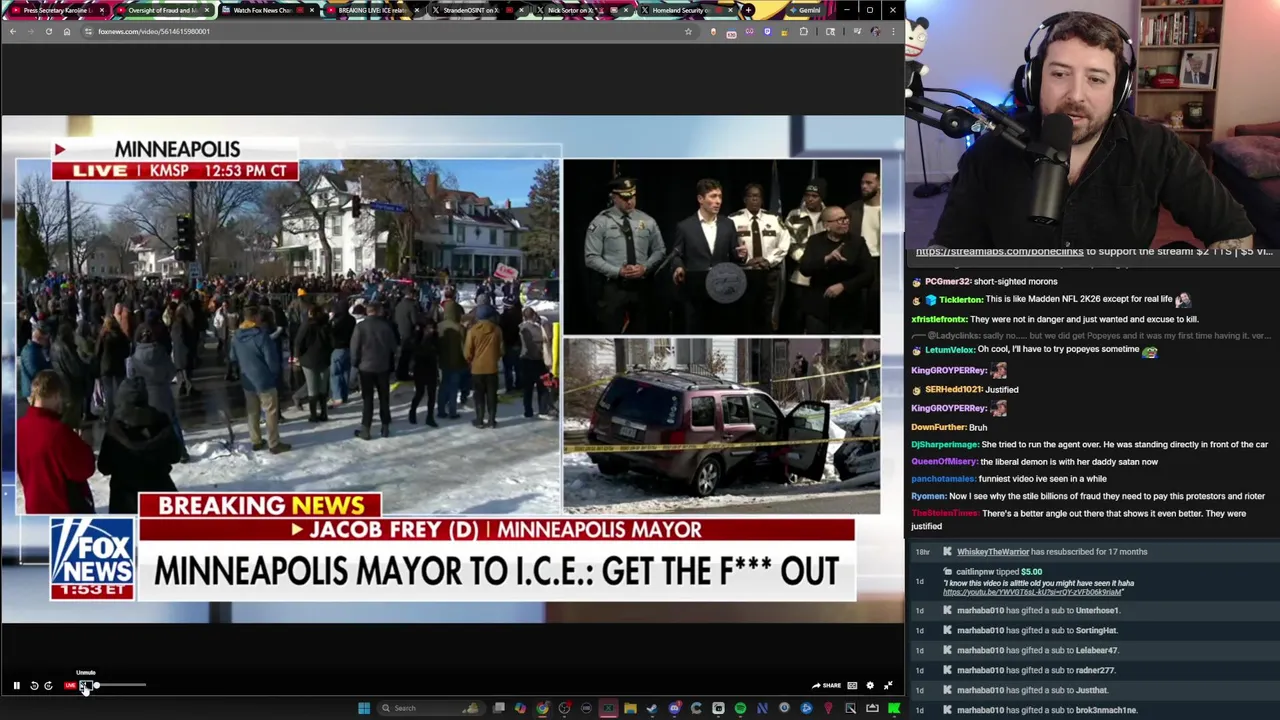The image size is (1280, 720).
Task: Open video player settings gear
Action: 870,685
